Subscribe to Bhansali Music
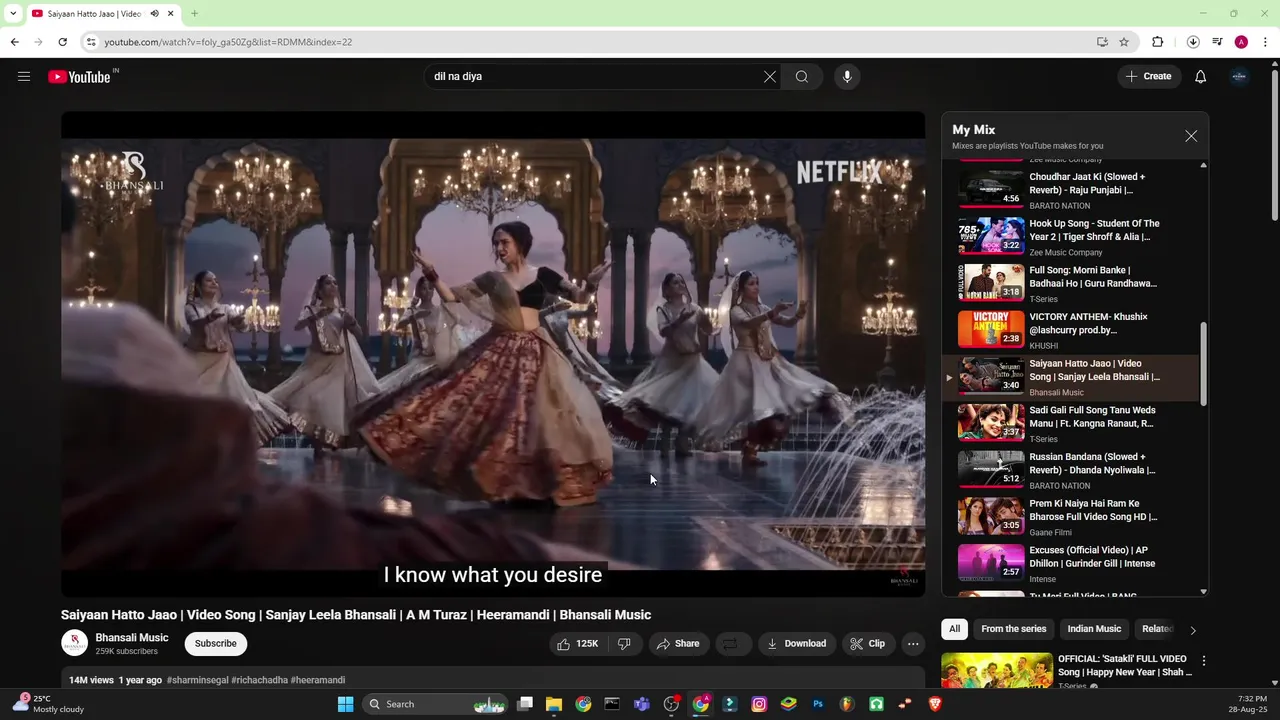The width and height of the screenshot is (1280, 720). click(216, 644)
